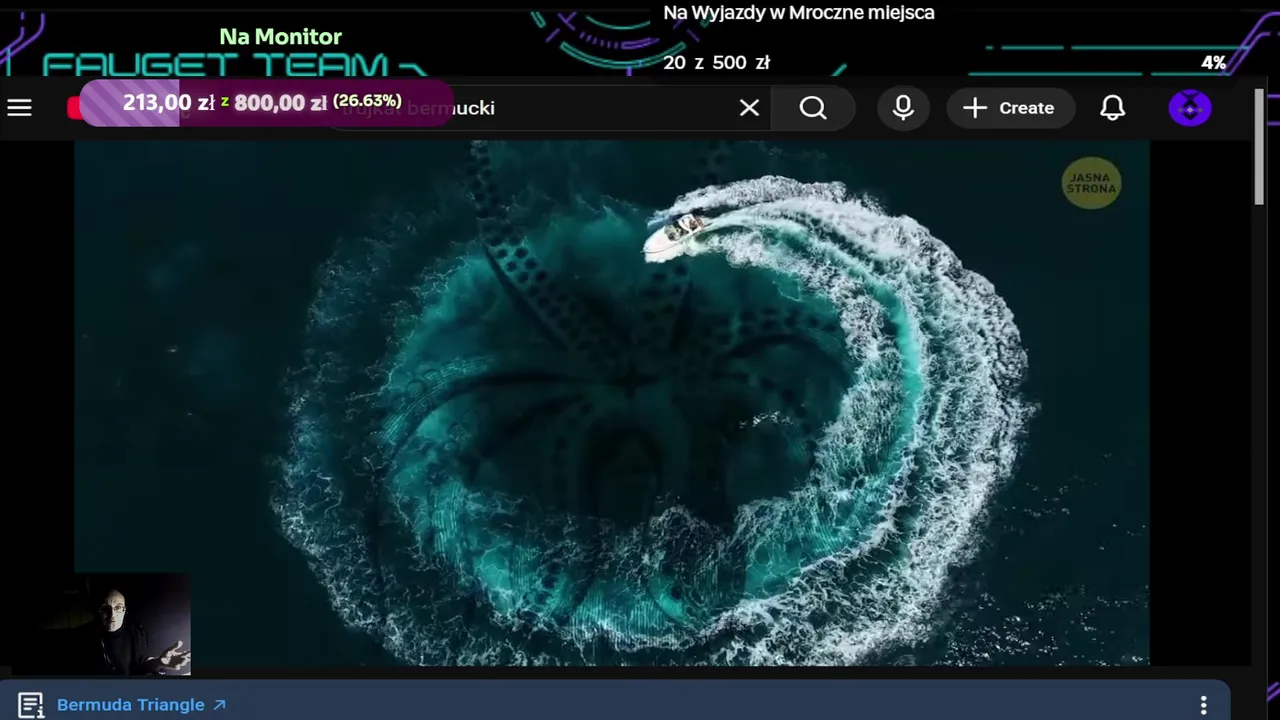1280x720 pixels.
Task: Open the purple account avatar menu
Action: [x=1190, y=108]
